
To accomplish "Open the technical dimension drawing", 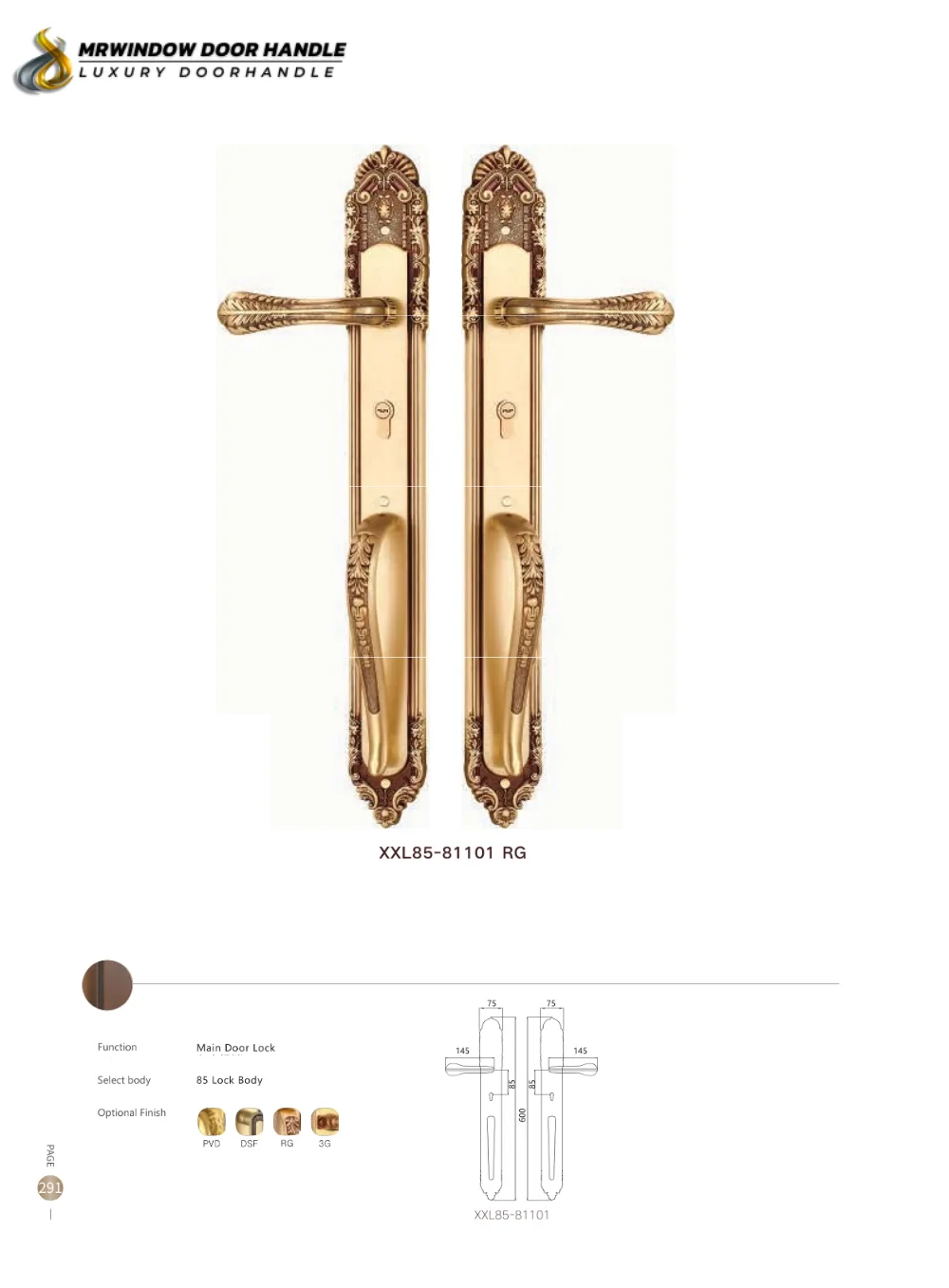I will pyautogui.click(x=521, y=1100).
